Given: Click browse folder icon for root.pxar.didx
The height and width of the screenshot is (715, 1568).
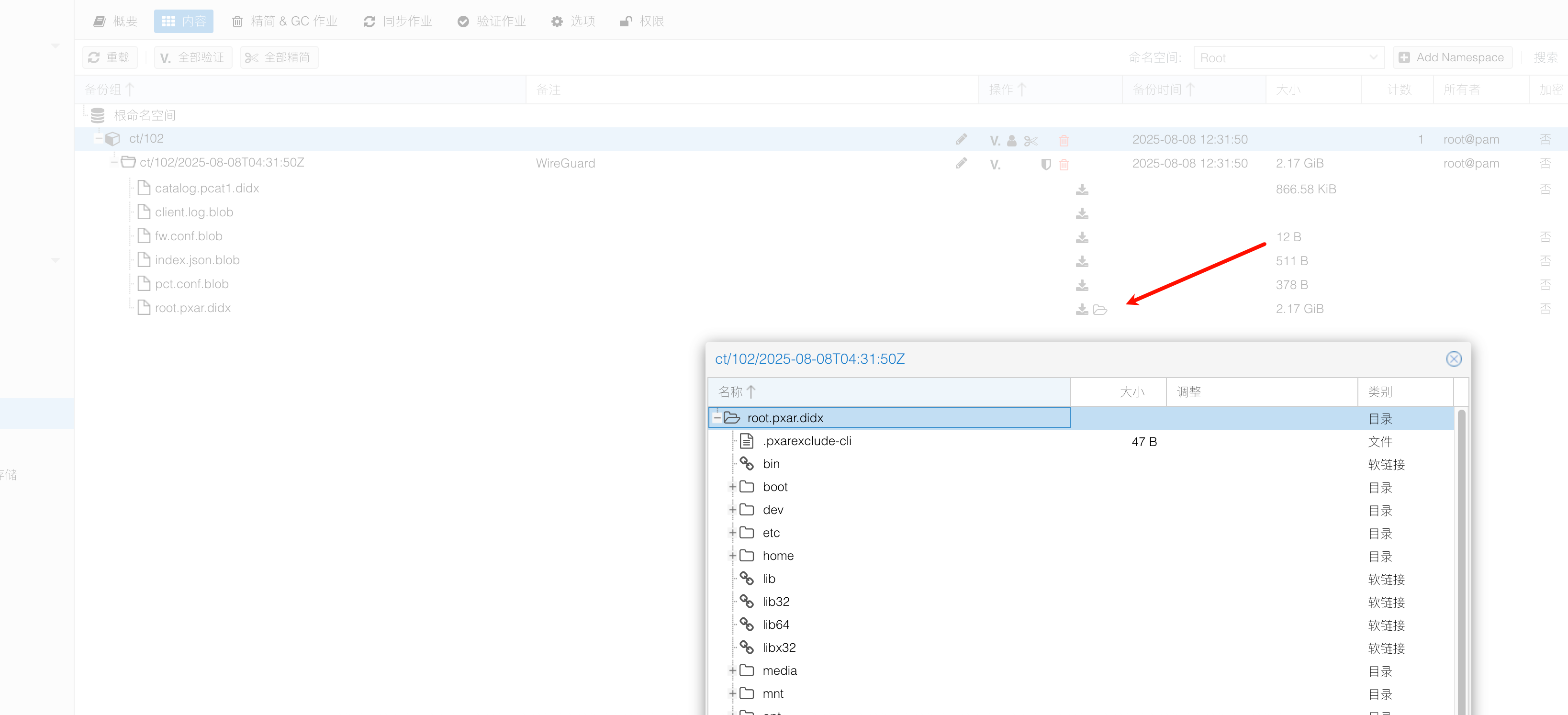Looking at the screenshot, I should coord(1100,310).
